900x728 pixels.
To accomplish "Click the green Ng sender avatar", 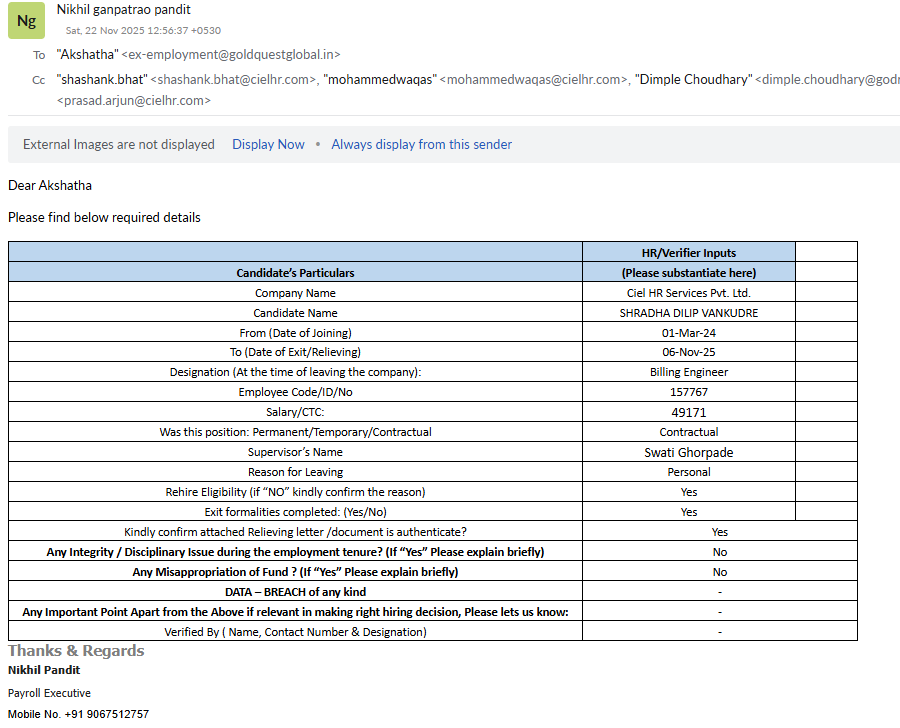I will click(27, 20).
